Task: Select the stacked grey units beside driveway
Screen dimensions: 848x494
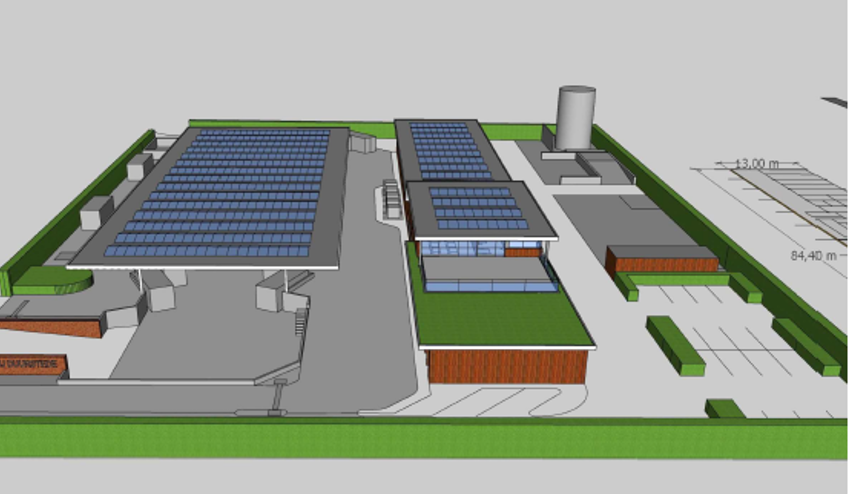Action: pyautogui.click(x=392, y=199)
